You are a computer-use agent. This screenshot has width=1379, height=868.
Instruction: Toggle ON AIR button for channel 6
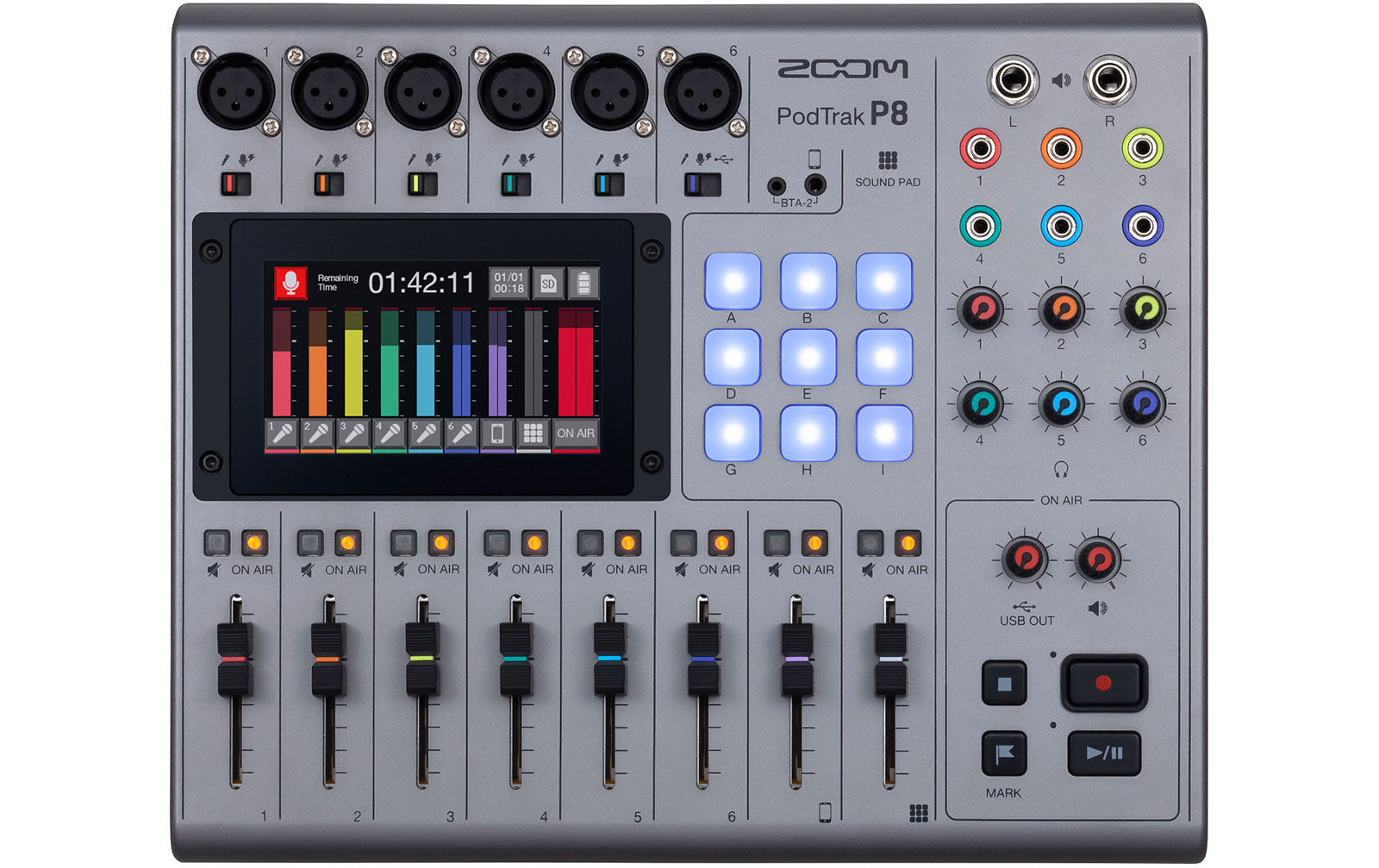[x=721, y=543]
